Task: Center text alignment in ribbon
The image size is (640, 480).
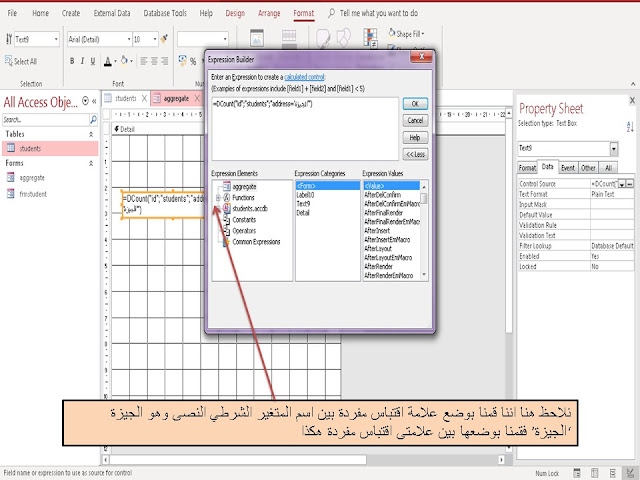Action: 154,61
